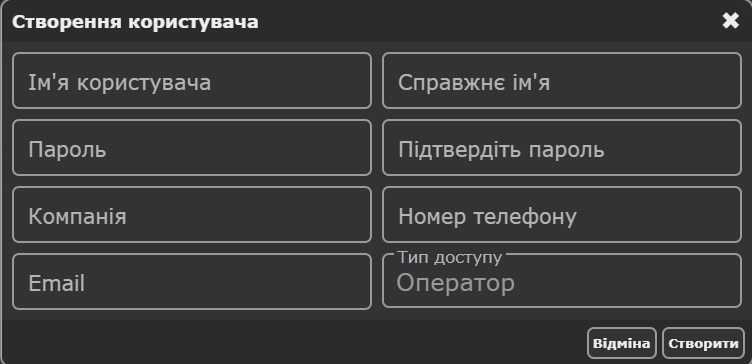
Task: Choose the Оператор value in access type
Action: [x=455, y=283]
